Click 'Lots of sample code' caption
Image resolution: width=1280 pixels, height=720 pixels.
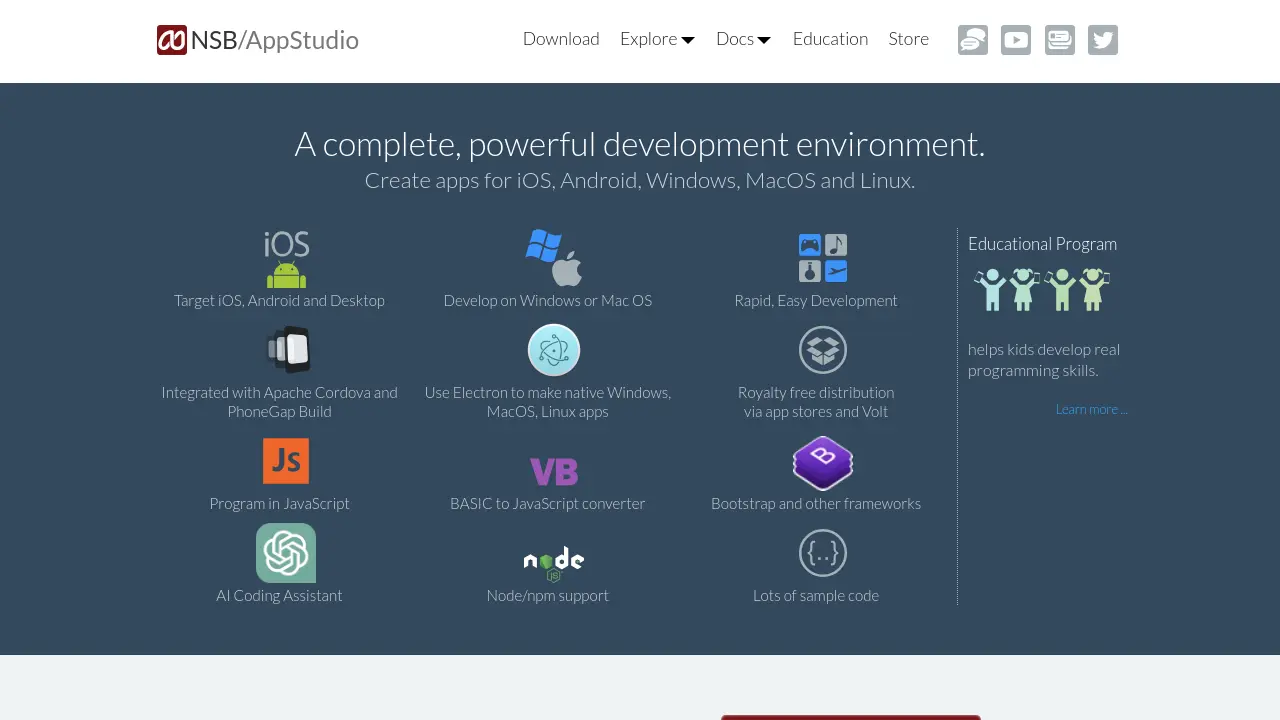click(816, 596)
